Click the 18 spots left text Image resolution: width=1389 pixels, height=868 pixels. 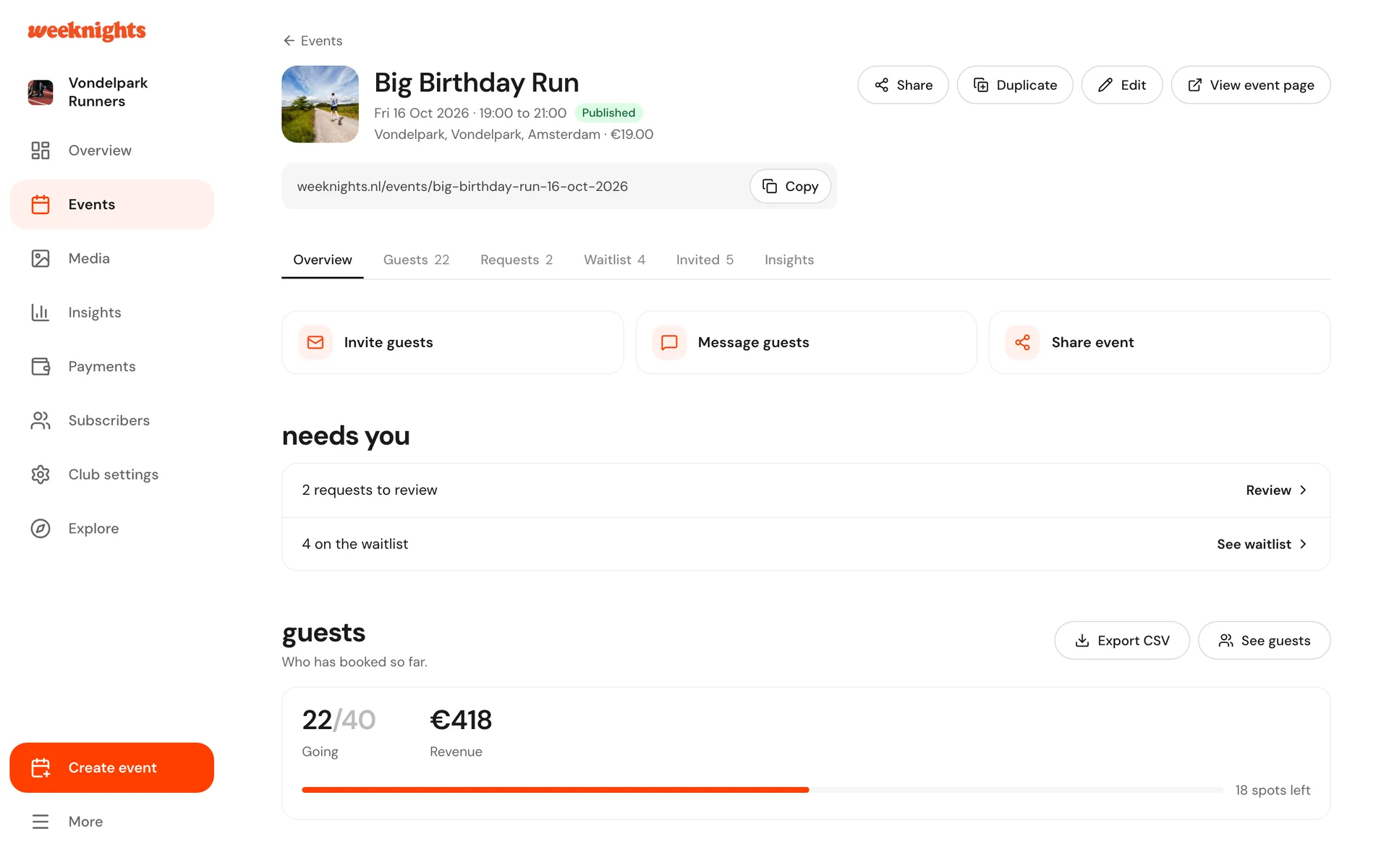click(1273, 790)
